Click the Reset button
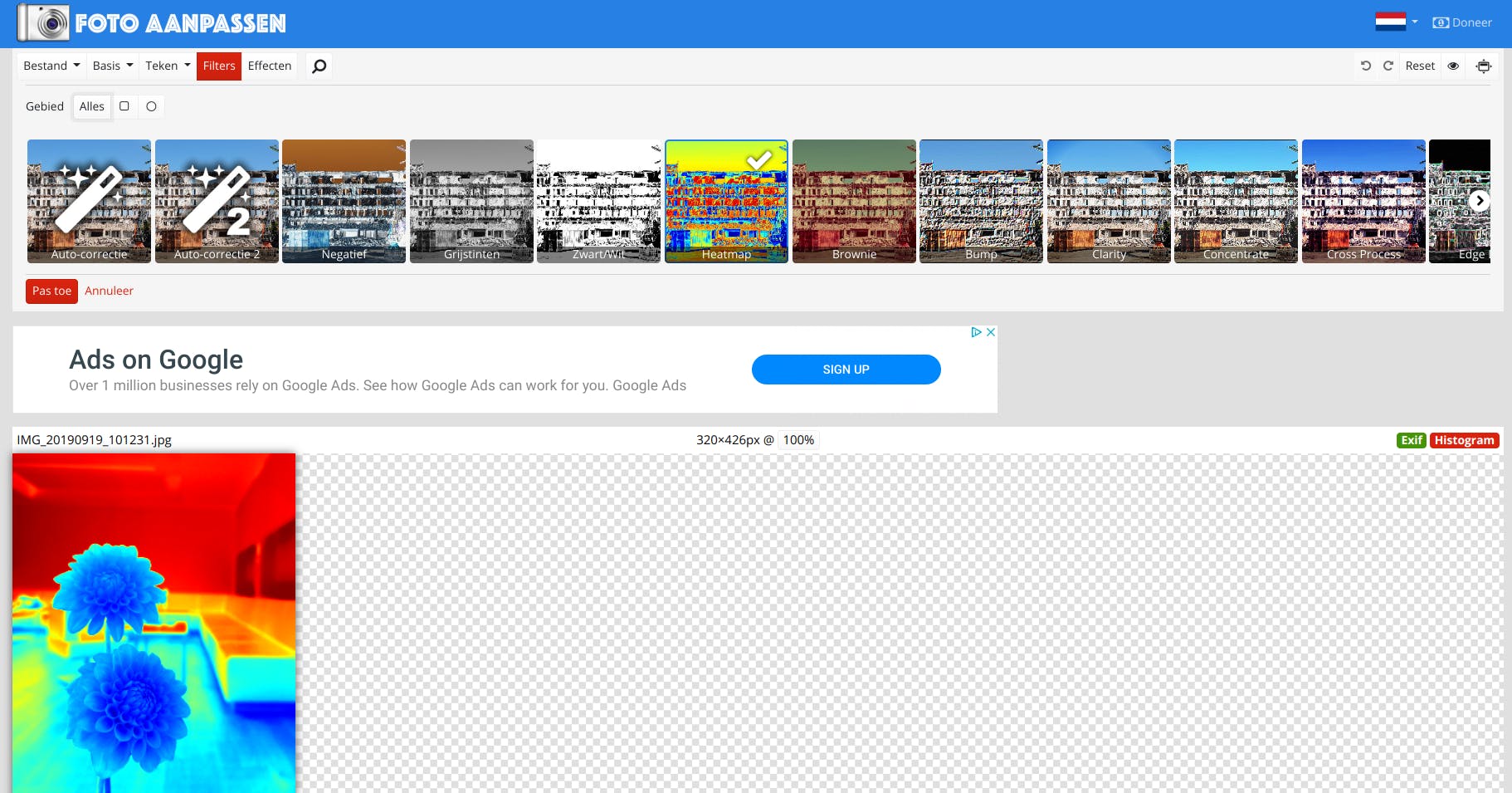The image size is (1512, 793). 1420,66
